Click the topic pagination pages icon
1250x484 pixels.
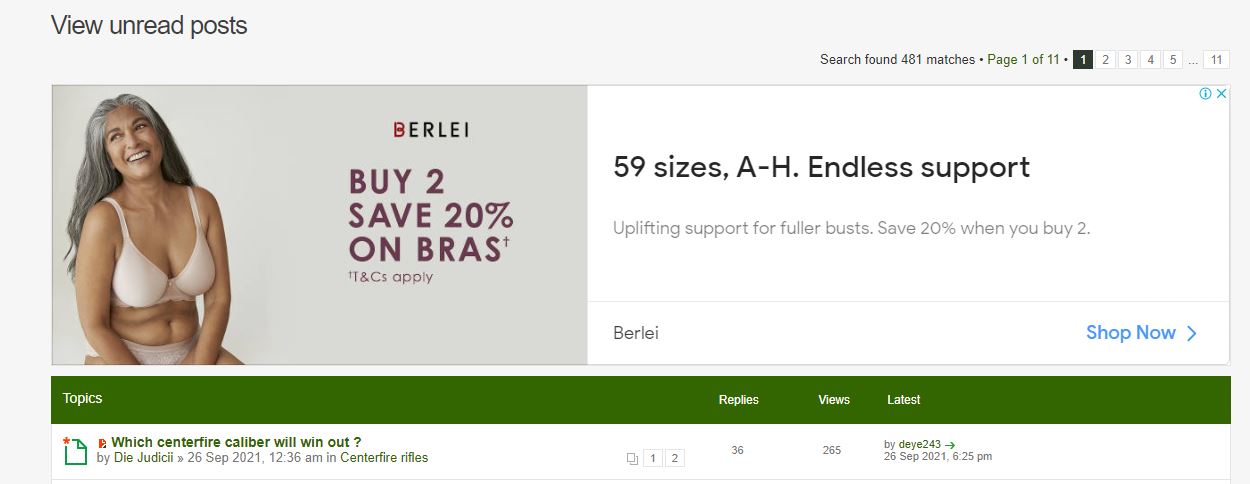tap(632, 459)
